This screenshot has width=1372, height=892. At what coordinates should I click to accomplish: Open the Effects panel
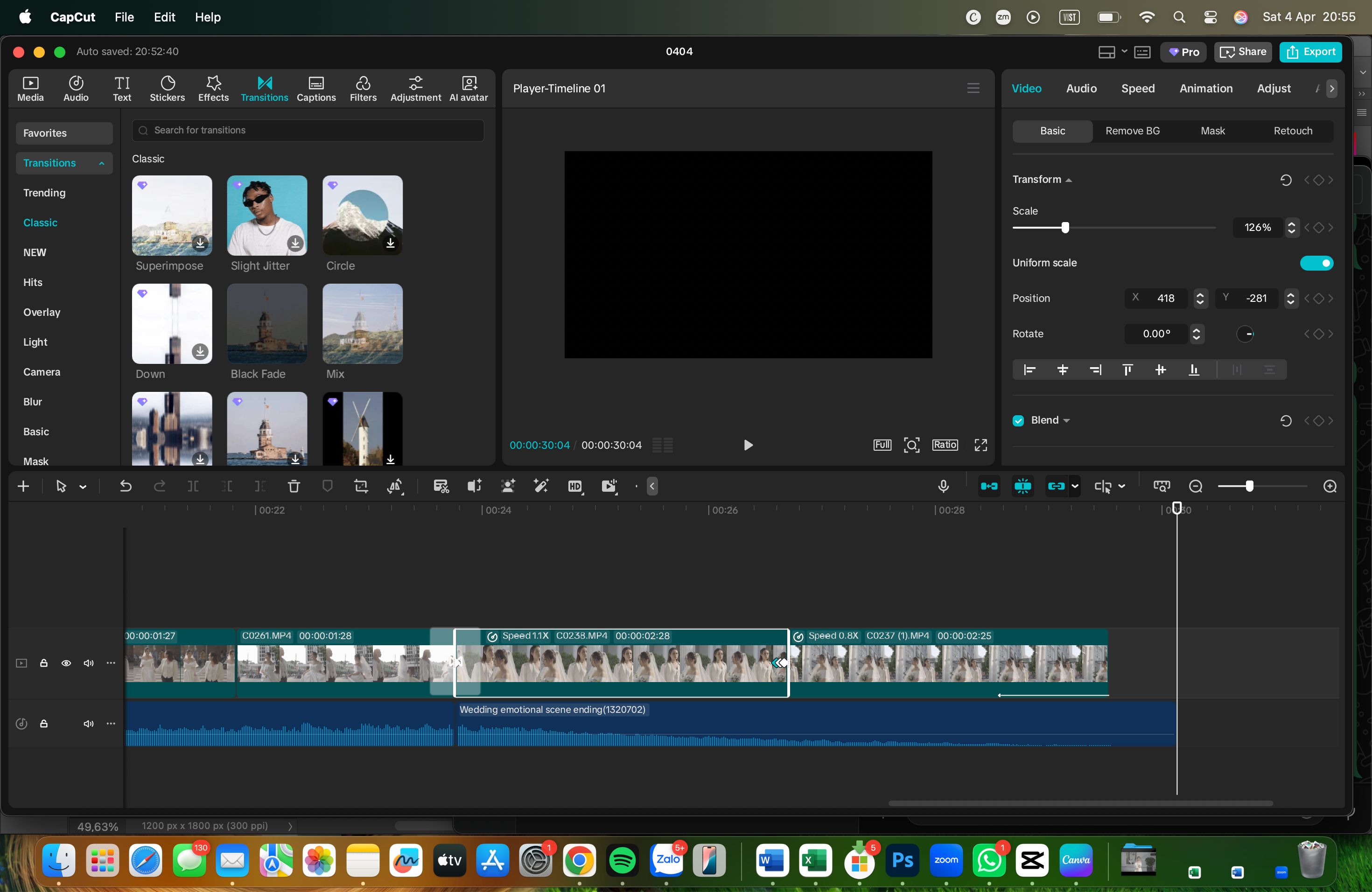pyautogui.click(x=213, y=89)
